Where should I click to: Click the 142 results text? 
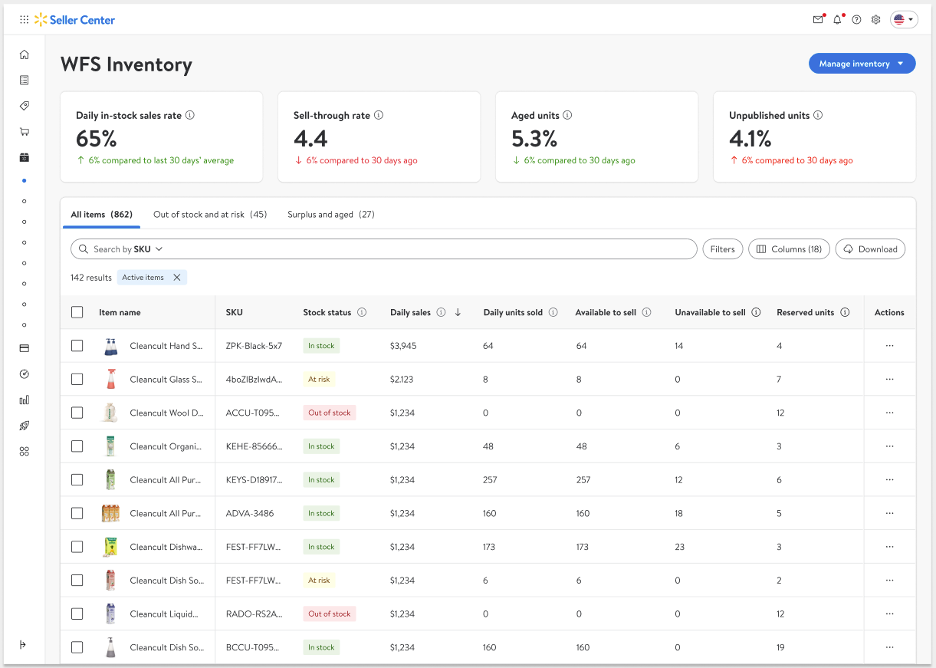tap(91, 278)
